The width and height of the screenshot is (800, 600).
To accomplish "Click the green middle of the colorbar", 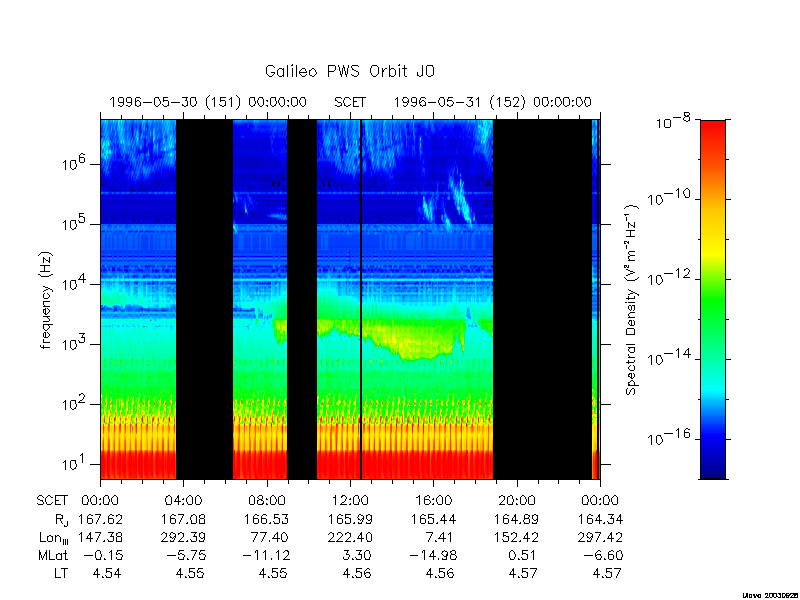I will [713, 306].
